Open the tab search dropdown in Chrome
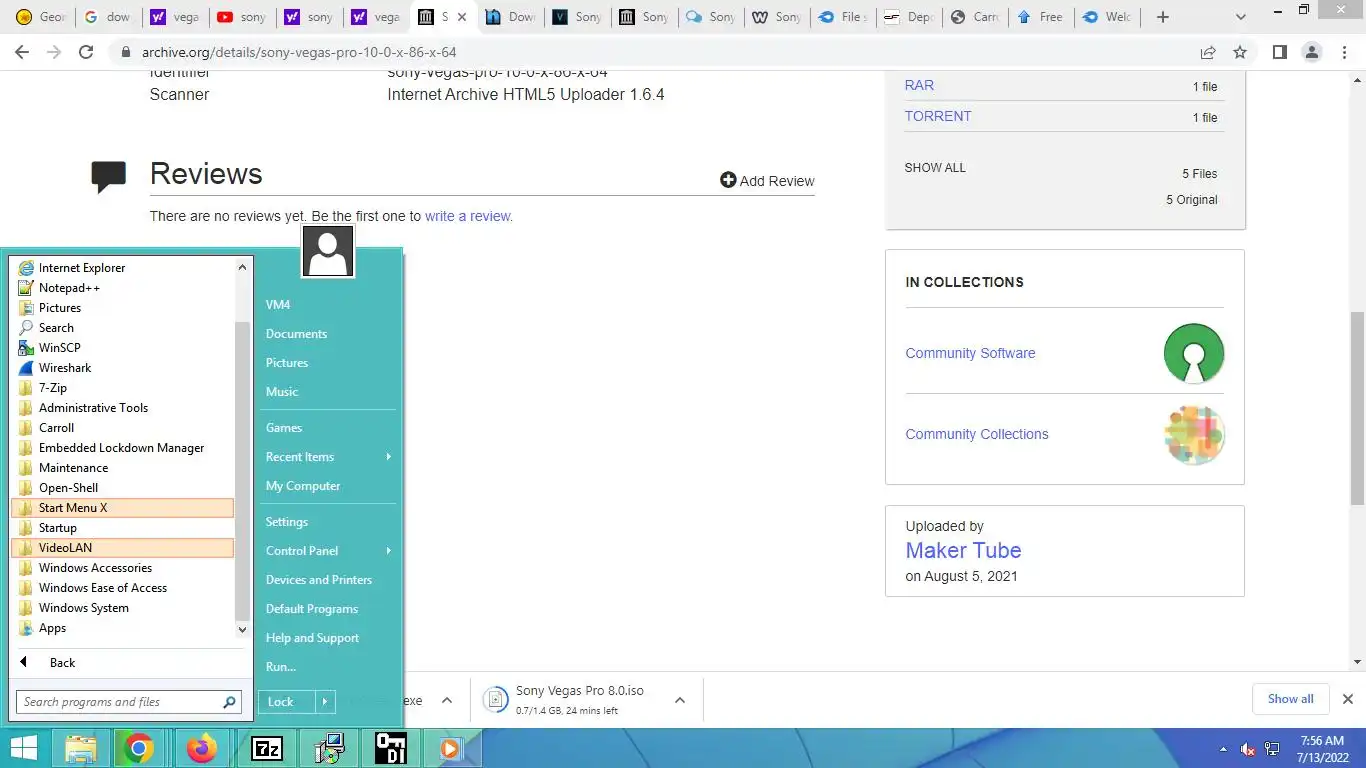Image resolution: width=1366 pixels, height=768 pixels. point(1241,17)
